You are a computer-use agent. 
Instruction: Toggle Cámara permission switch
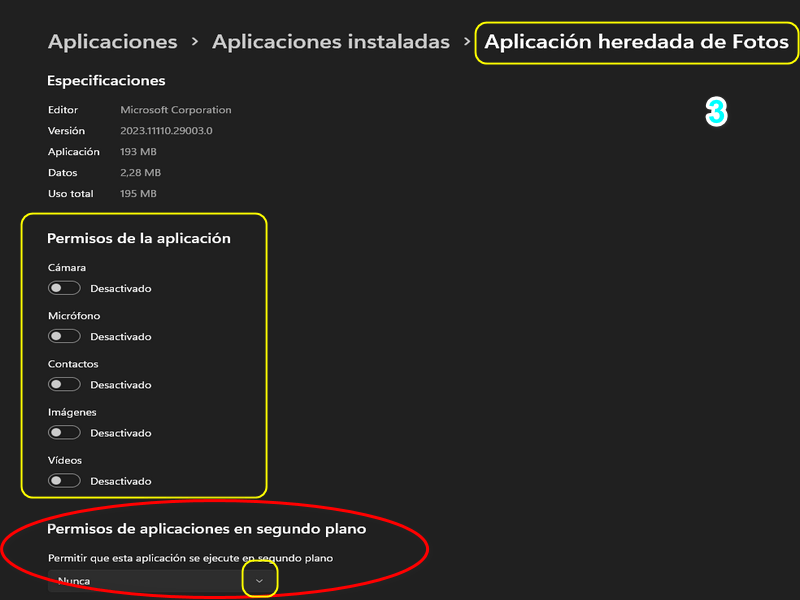(64, 288)
